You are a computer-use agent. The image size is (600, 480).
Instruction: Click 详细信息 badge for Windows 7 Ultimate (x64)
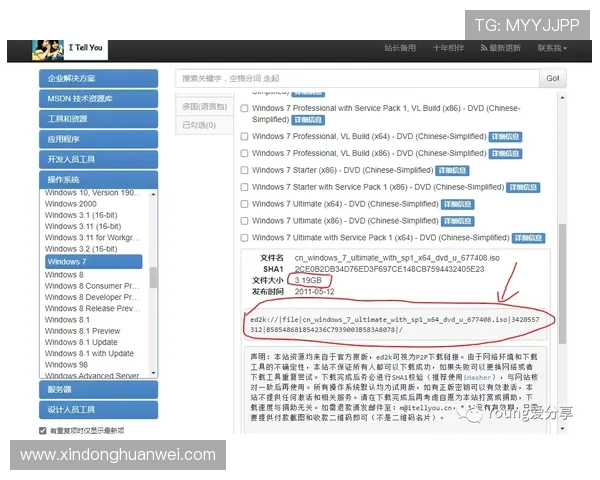click(x=458, y=204)
